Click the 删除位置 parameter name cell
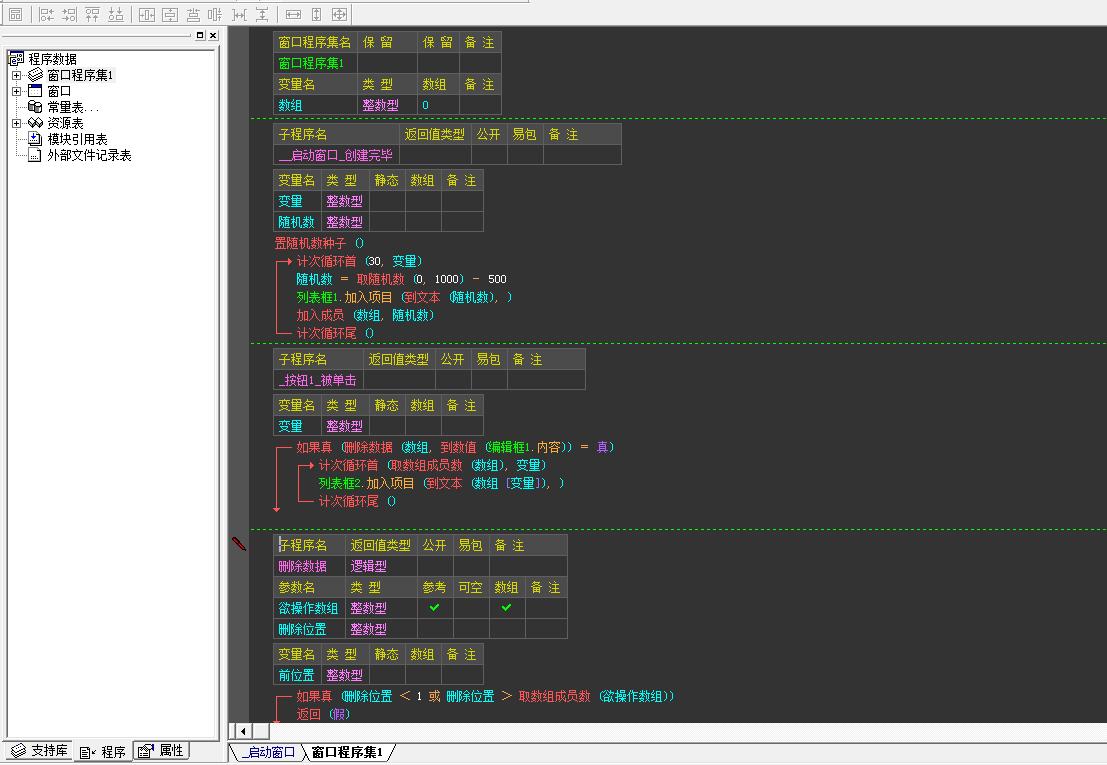 coord(309,629)
